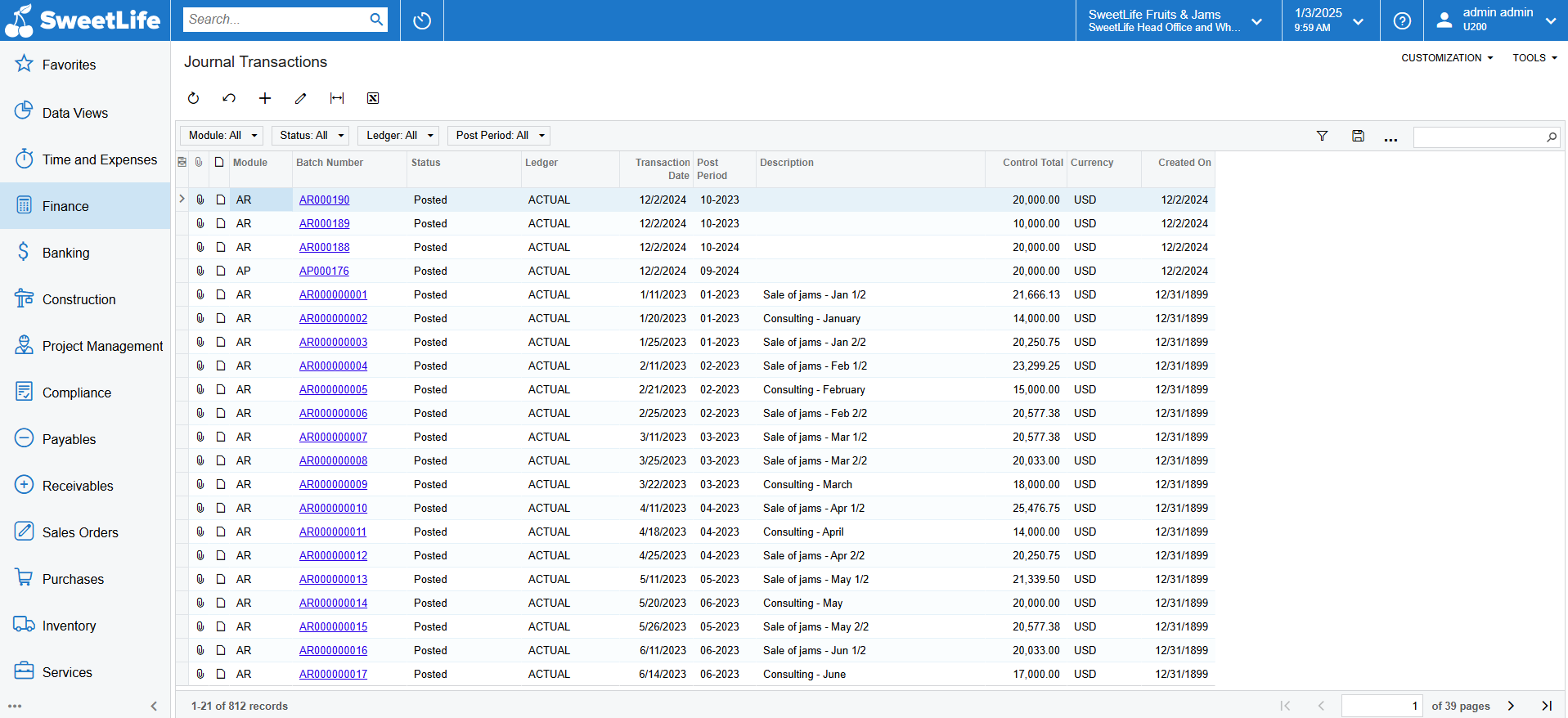This screenshot has width=1568, height=718.
Task: Click the Undo icon in the toolbar
Action: click(229, 98)
